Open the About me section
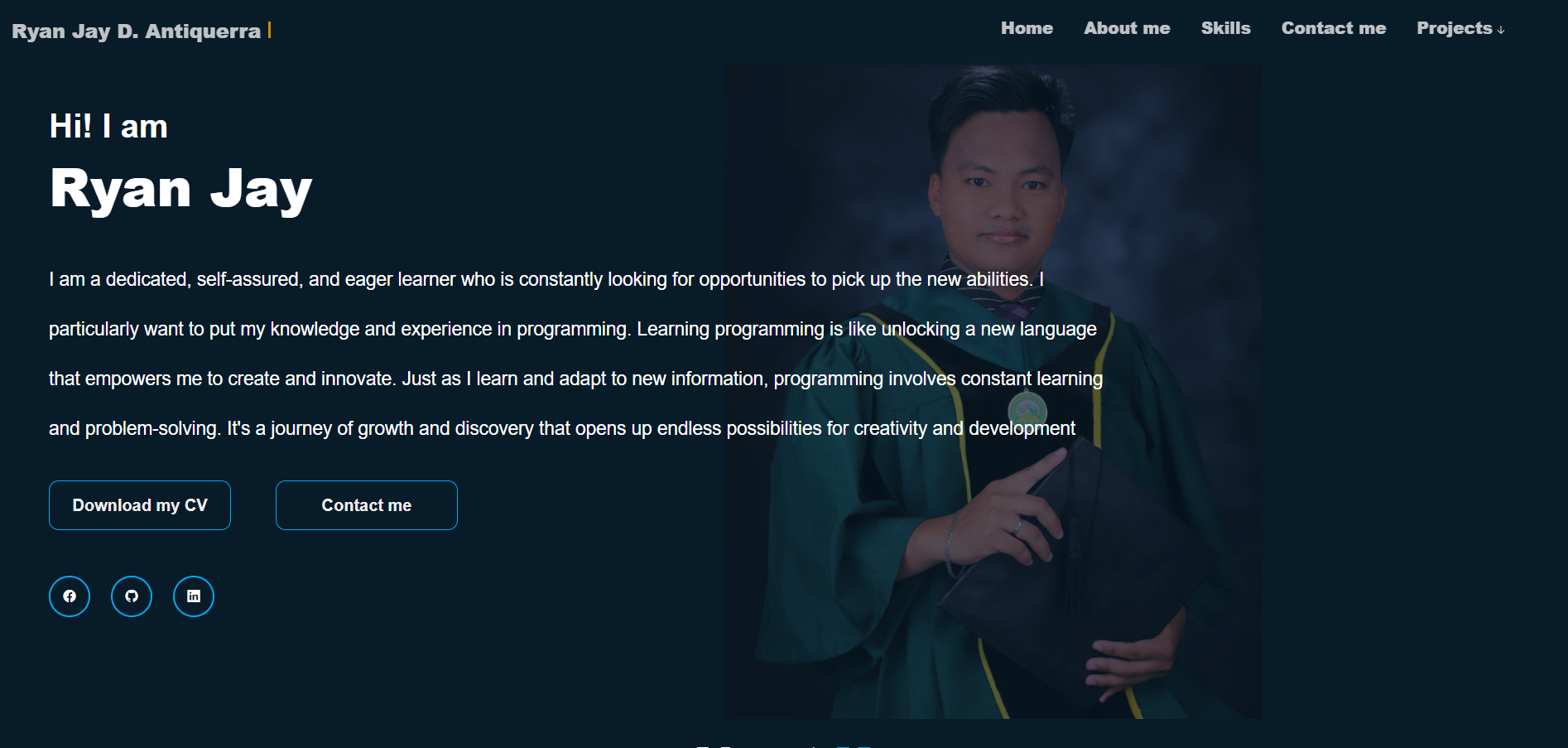Image resolution: width=1568 pixels, height=748 pixels. tap(1127, 28)
